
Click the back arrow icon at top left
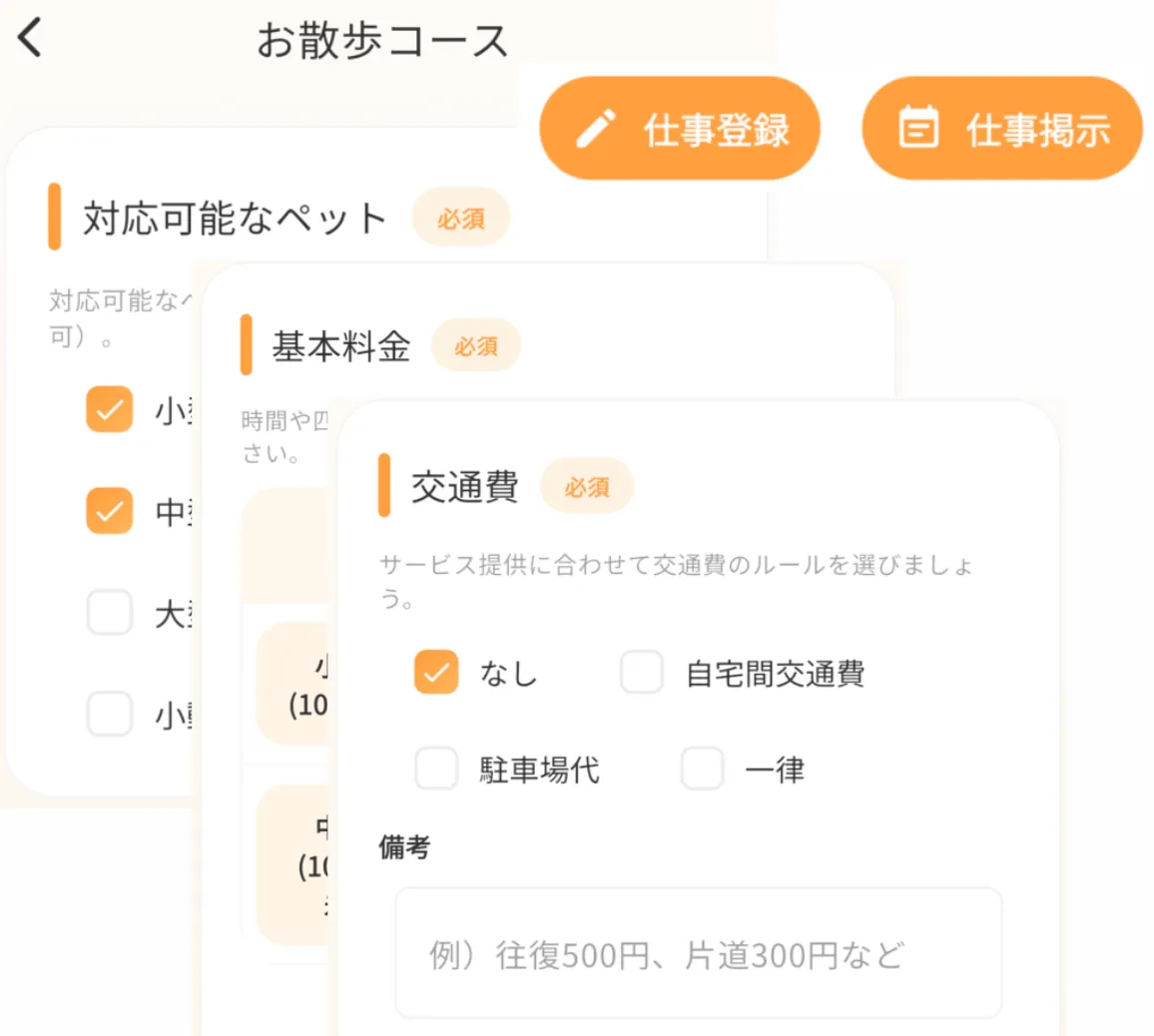tap(30, 37)
